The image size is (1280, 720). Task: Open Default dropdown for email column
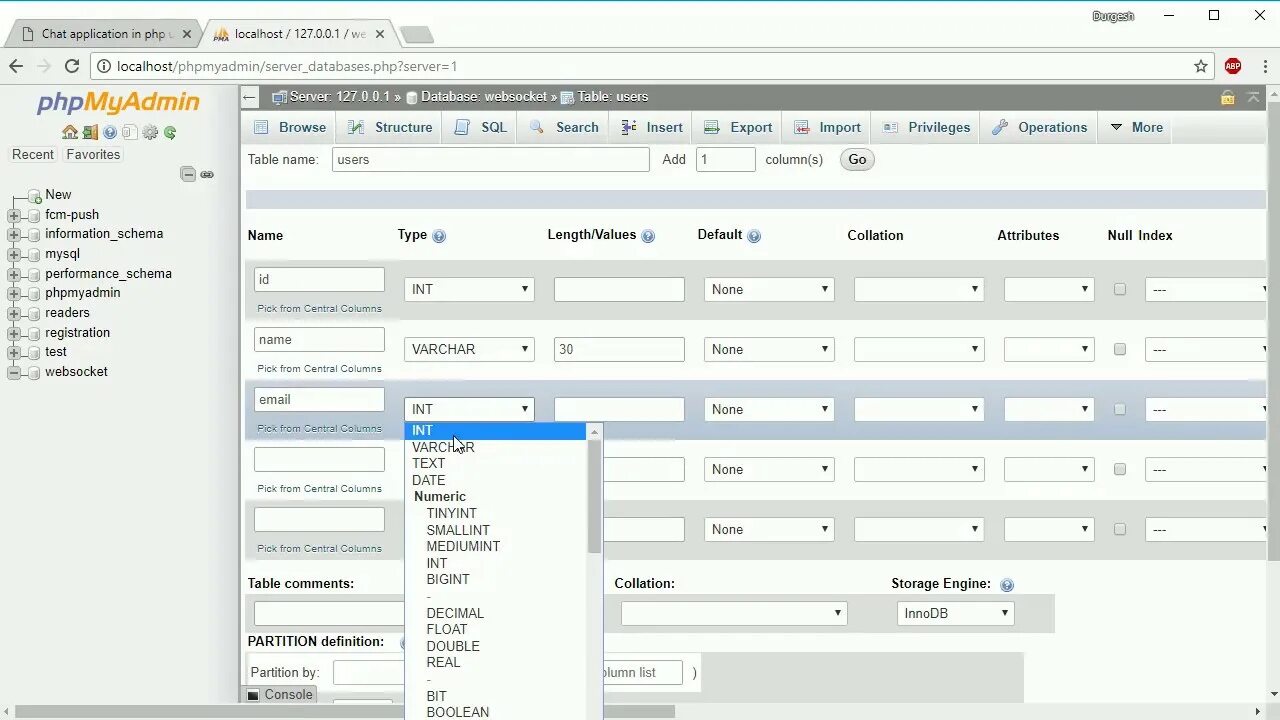coord(769,409)
